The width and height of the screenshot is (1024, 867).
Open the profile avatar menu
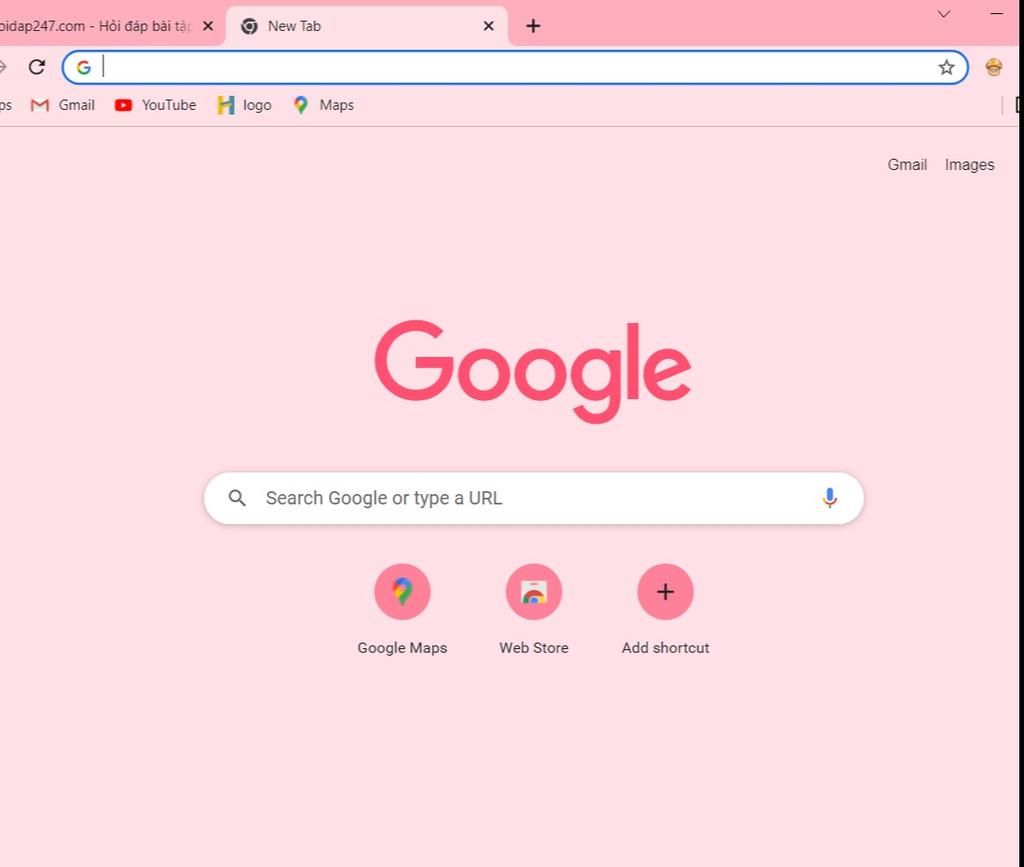tap(994, 67)
